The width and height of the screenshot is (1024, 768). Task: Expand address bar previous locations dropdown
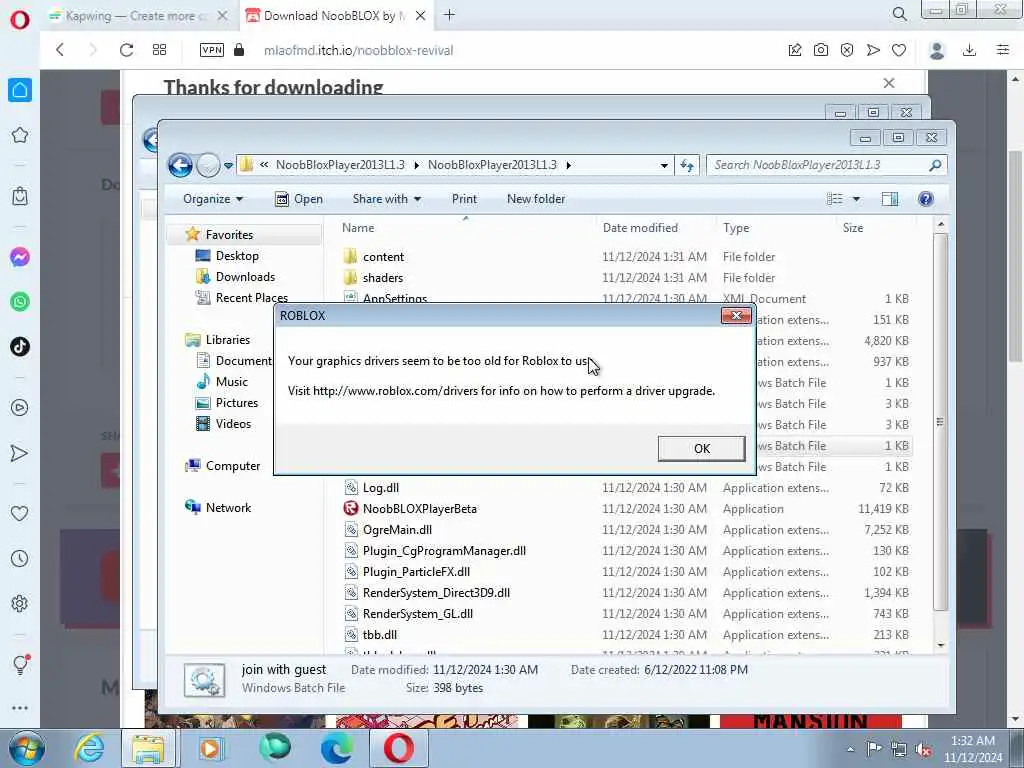(x=664, y=166)
